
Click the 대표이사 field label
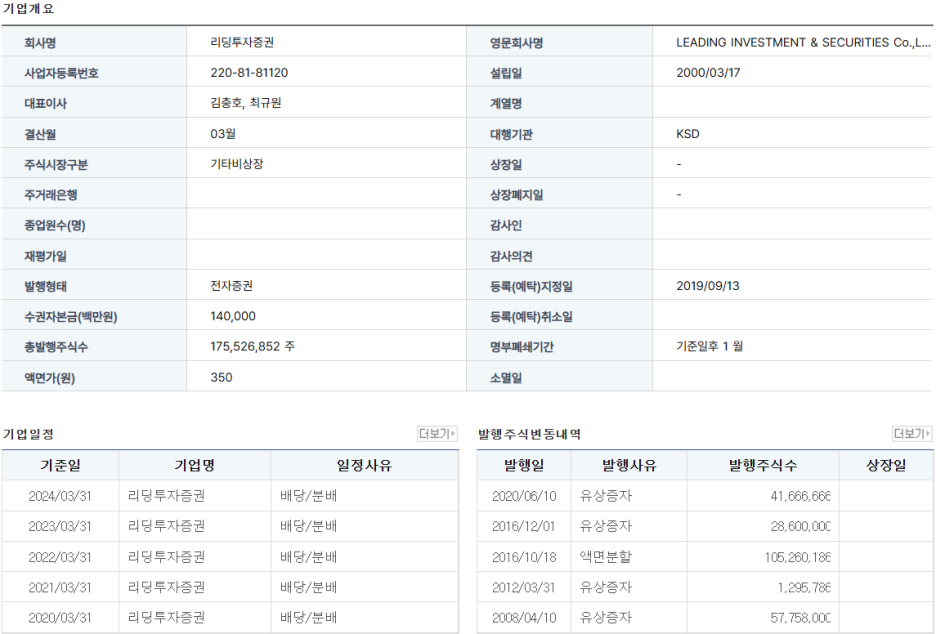45,104
